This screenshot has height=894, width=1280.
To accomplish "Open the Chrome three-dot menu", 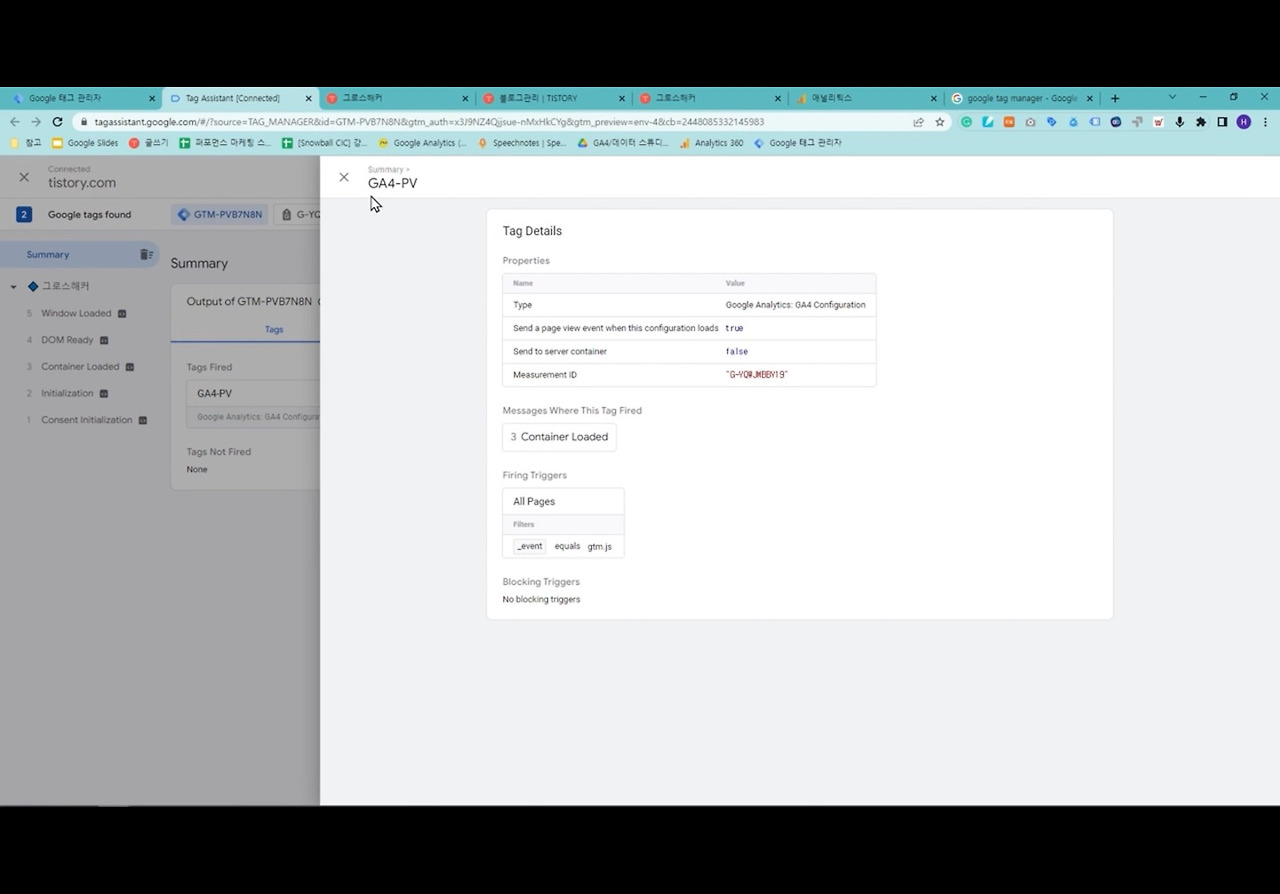I will pos(1265,122).
